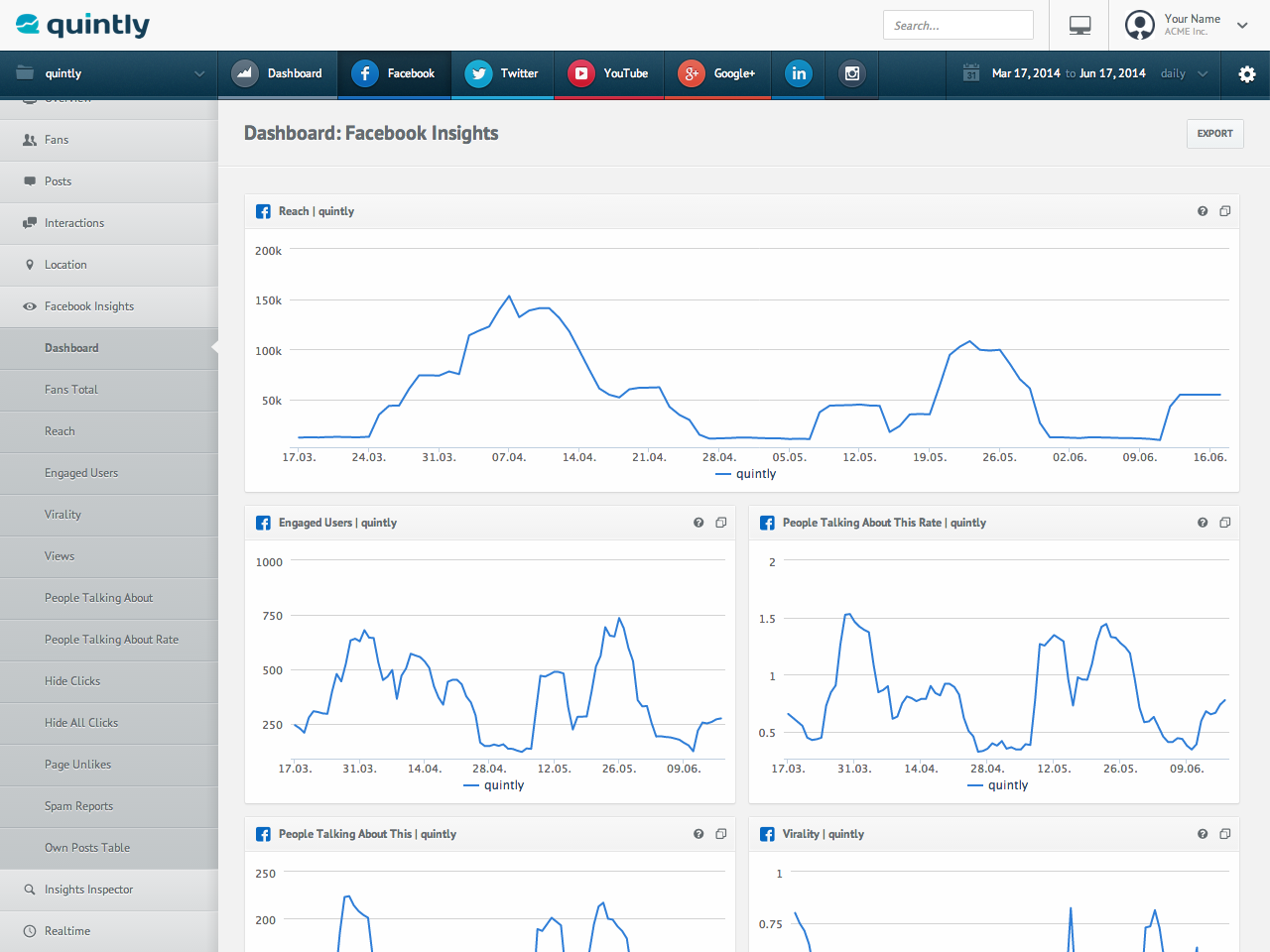The height and width of the screenshot is (952, 1270).
Task: Open the settings gear in the toolbar
Action: (1247, 73)
